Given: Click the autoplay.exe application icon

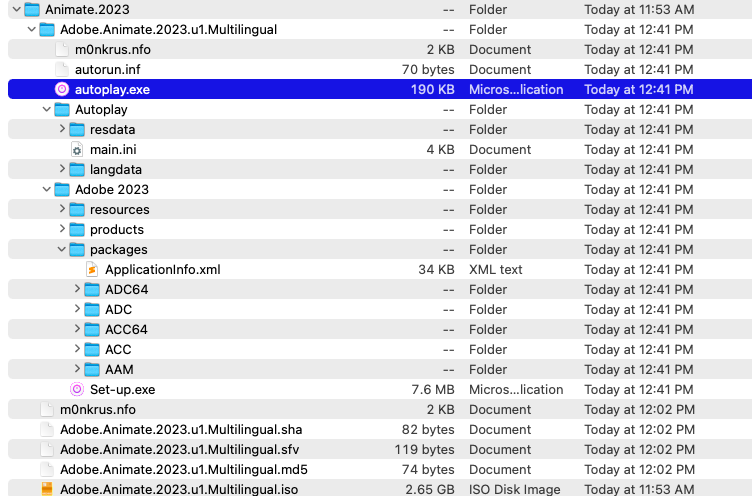Looking at the screenshot, I should tap(62, 89).
